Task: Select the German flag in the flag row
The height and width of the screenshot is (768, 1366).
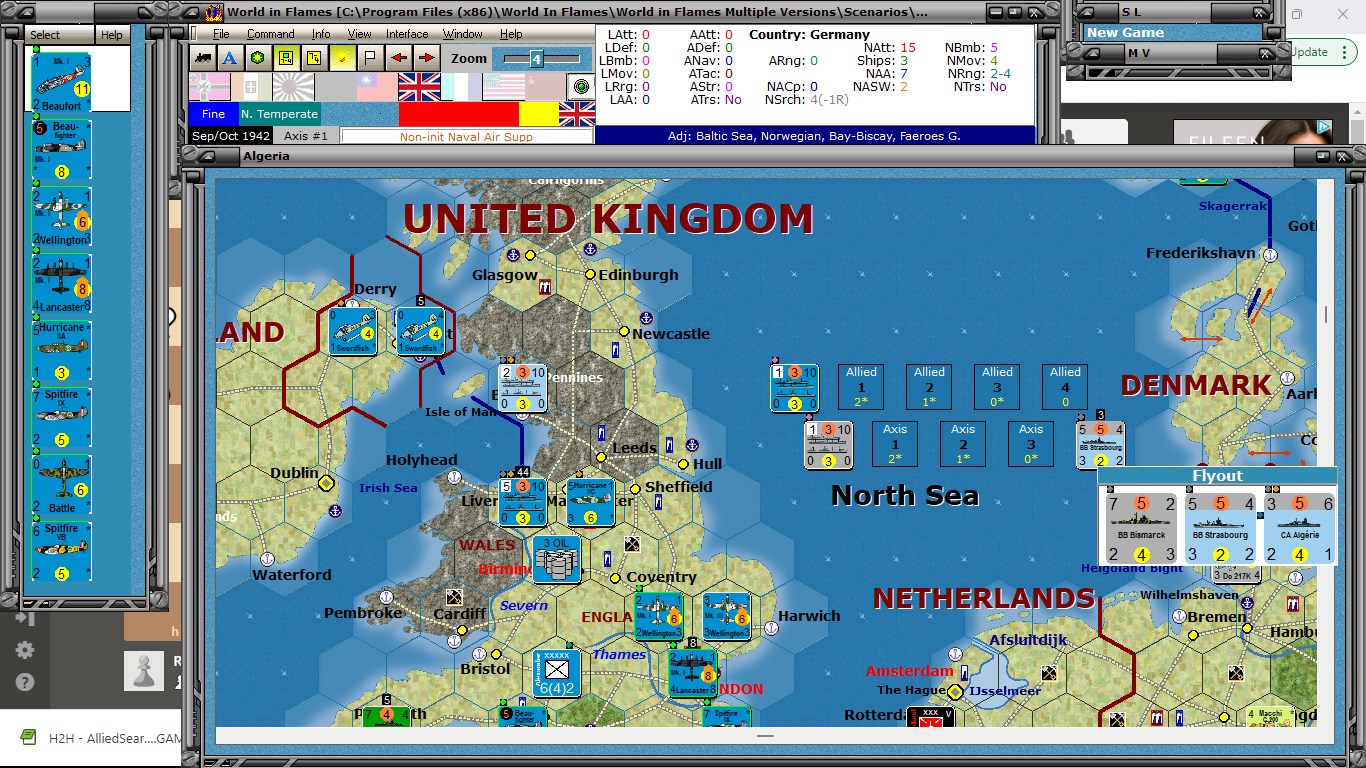Action: pos(209,87)
